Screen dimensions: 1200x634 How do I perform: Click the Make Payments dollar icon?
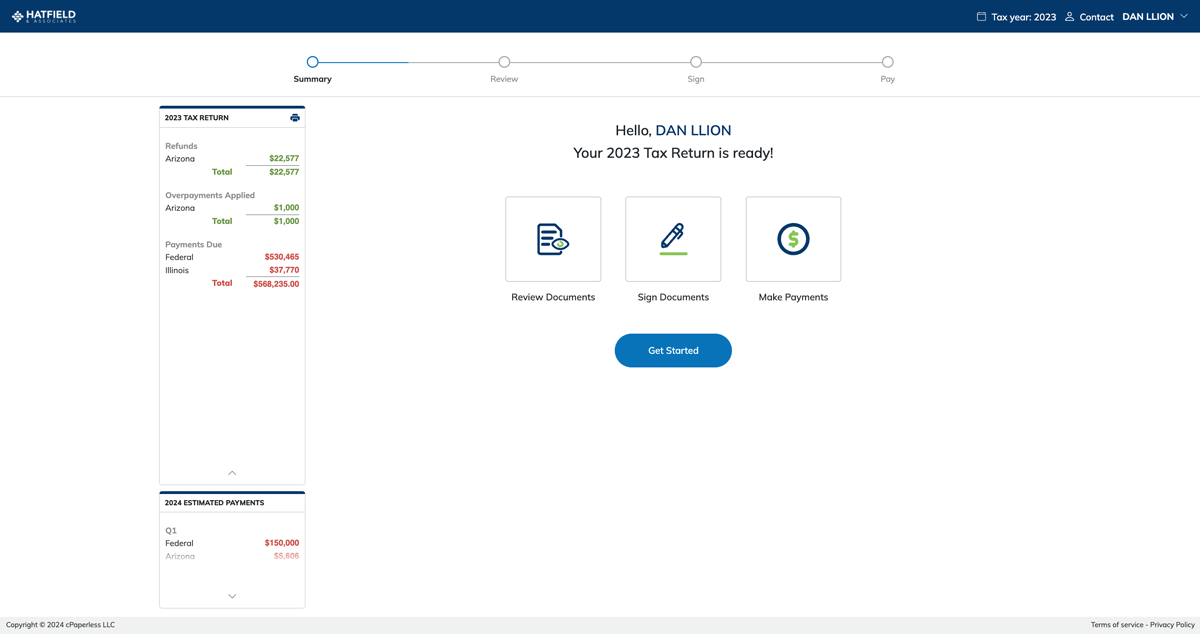pos(793,238)
